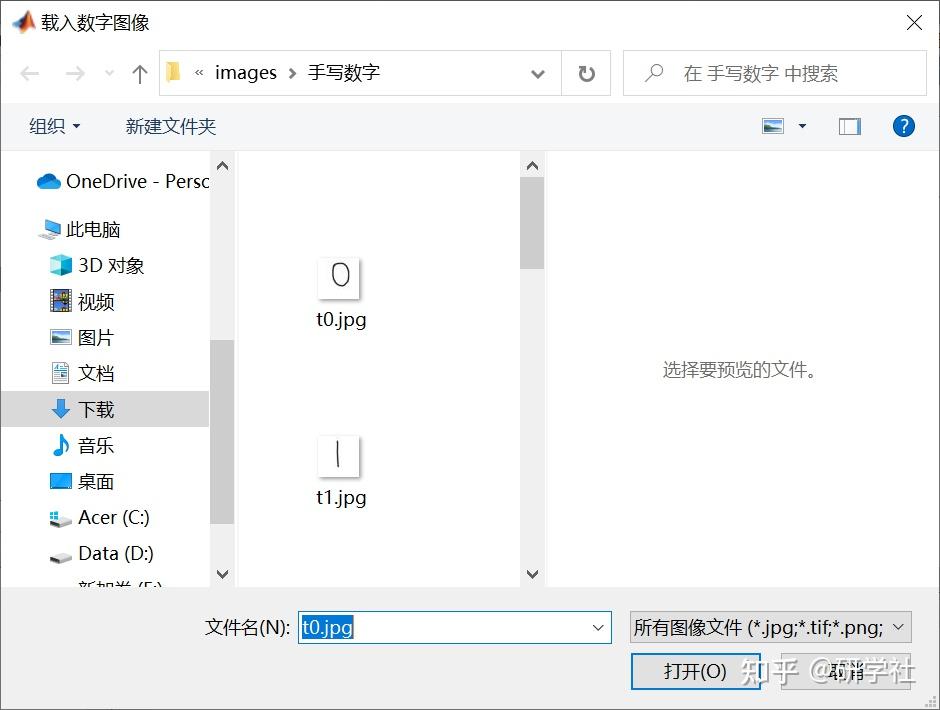940x710 pixels.
Task: Select the t1.jpg thumbnail
Action: click(x=340, y=455)
